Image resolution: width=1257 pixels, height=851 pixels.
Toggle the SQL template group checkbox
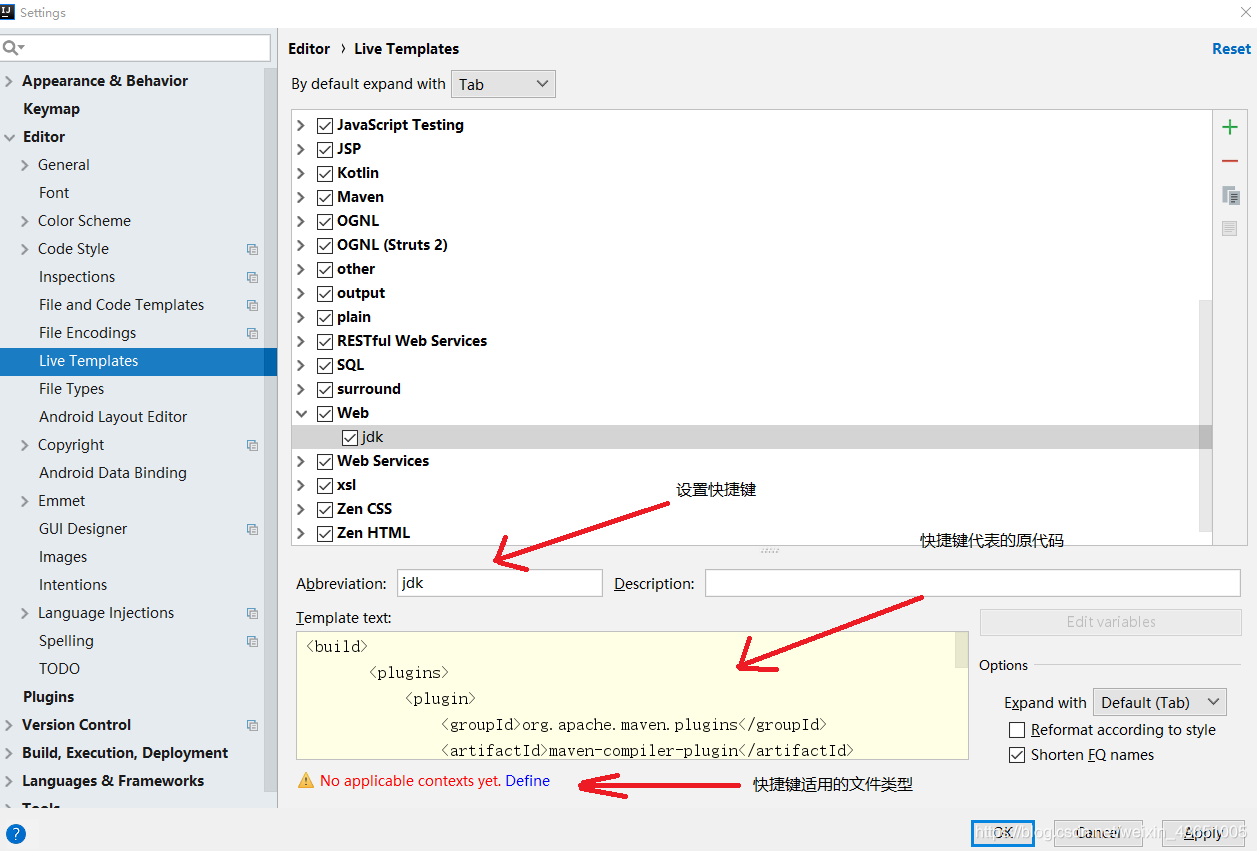[325, 365]
